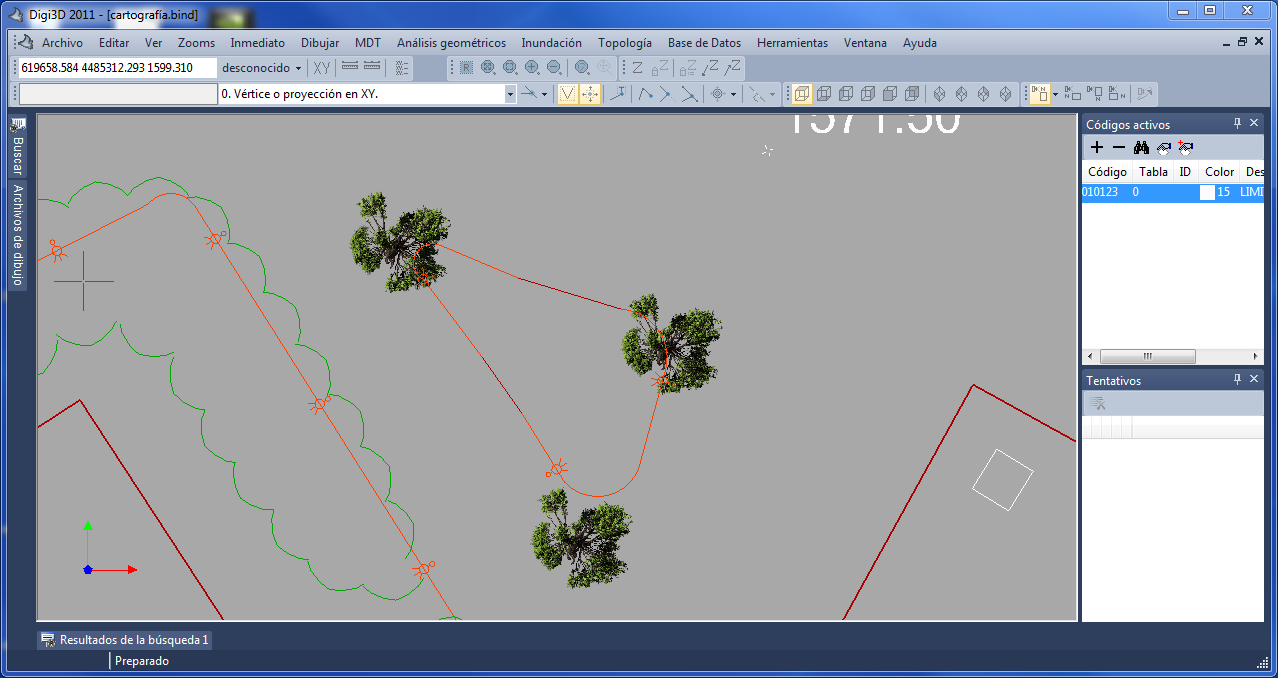Viewport: 1278px width, 678px height.
Task: Toggle the highlighted wireframe cube view button
Action: (802, 94)
